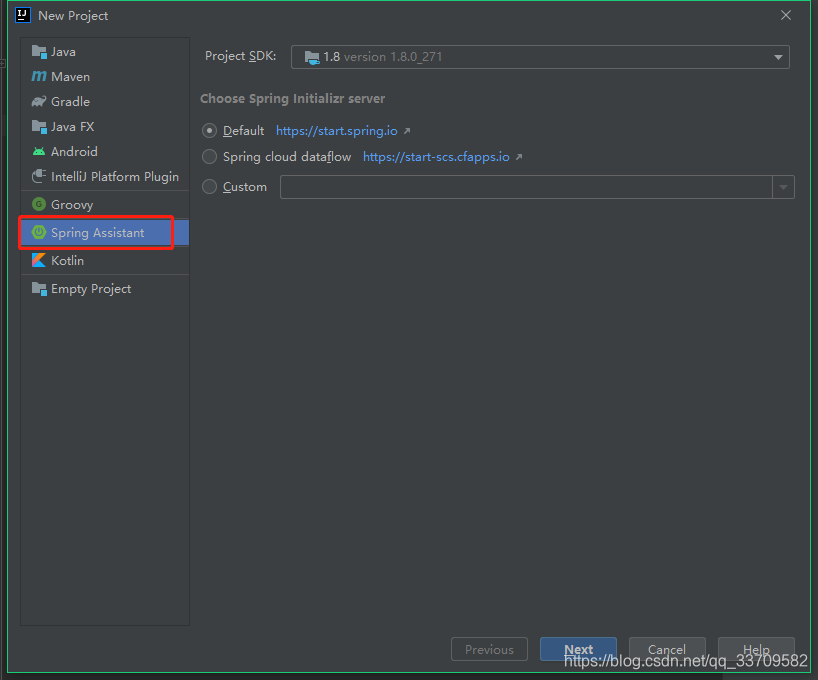Select the Custom server radio button

point(209,187)
